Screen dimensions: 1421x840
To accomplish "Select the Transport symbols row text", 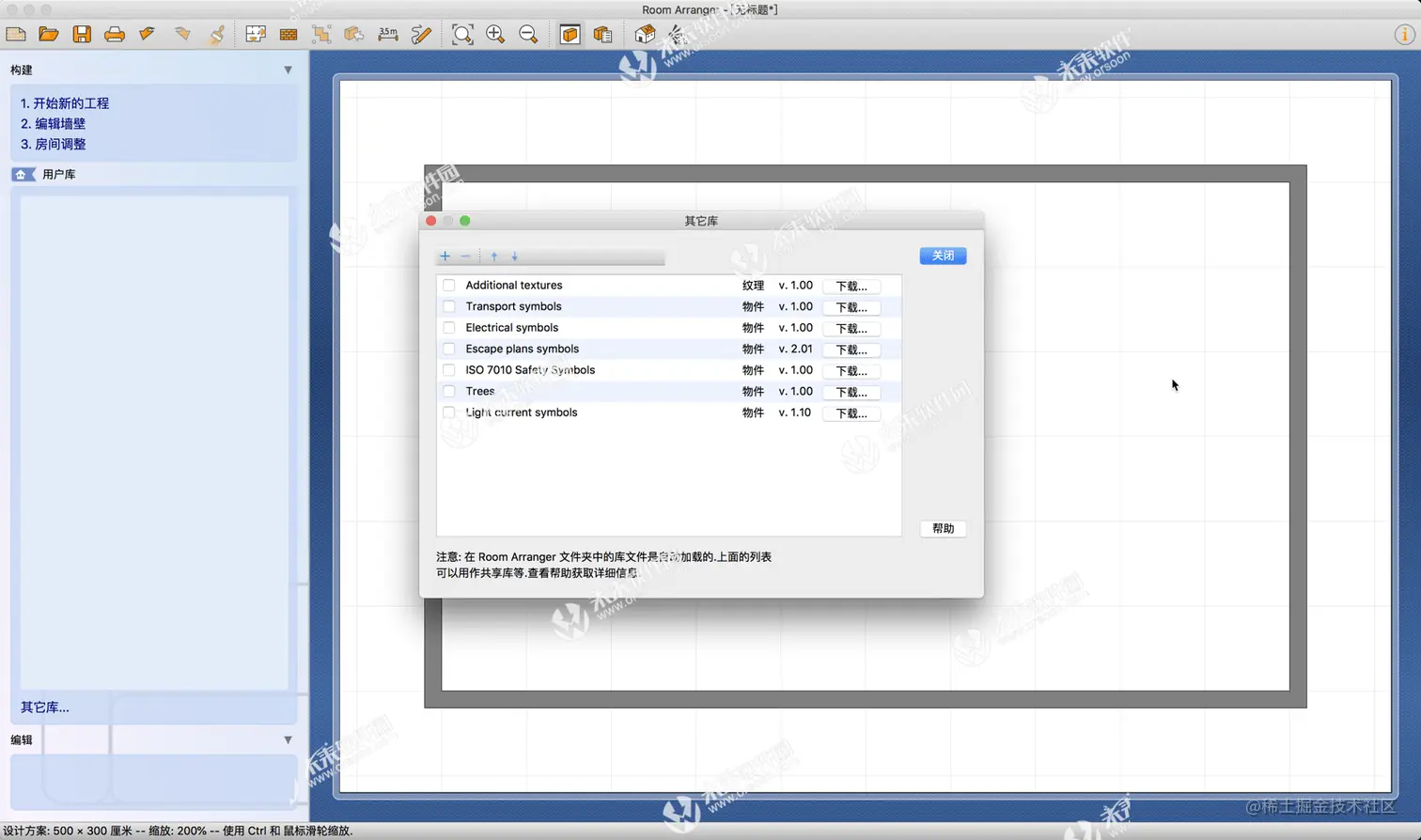I will click(x=513, y=306).
